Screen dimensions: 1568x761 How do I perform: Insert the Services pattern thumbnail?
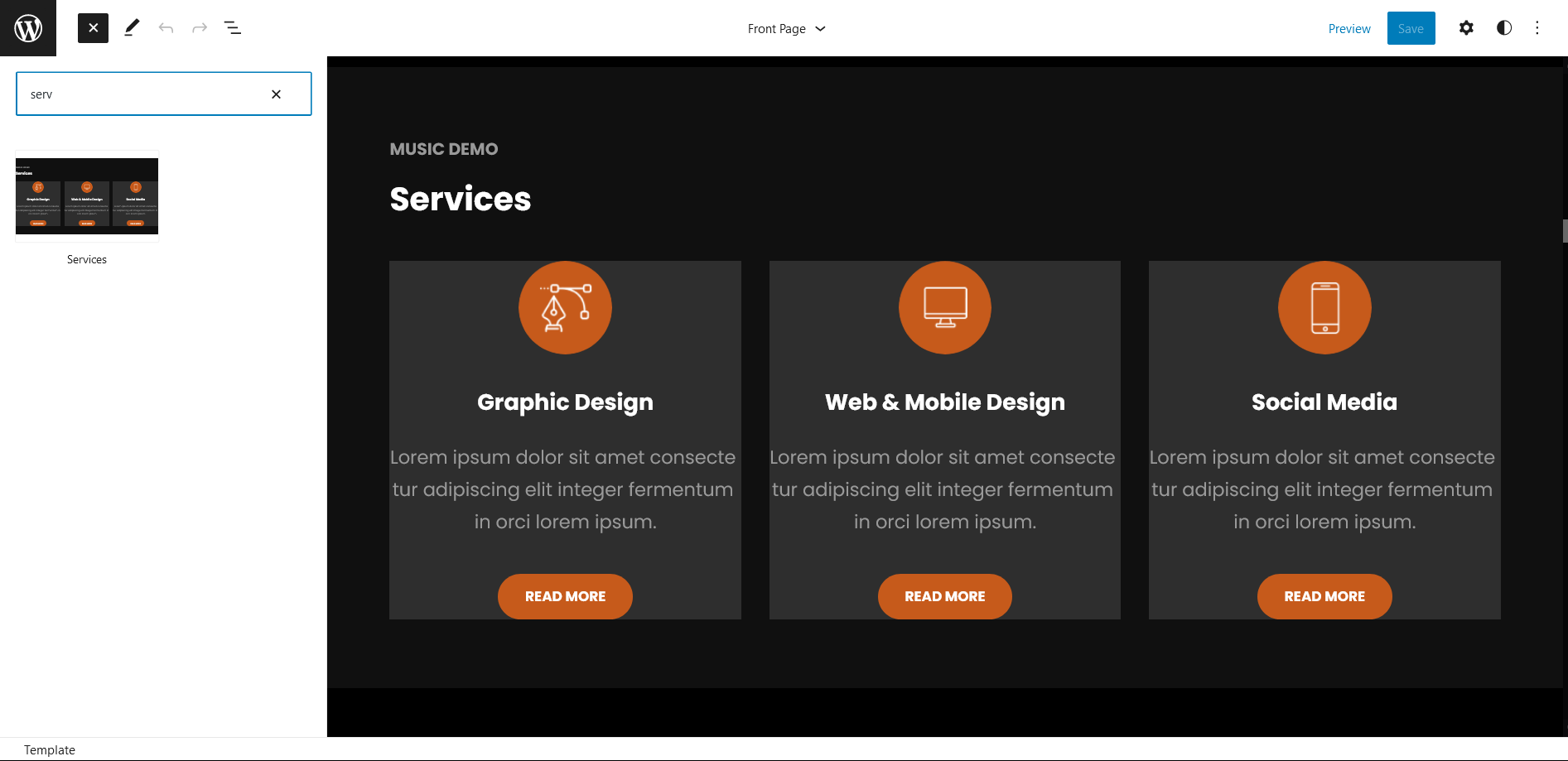[x=87, y=196]
